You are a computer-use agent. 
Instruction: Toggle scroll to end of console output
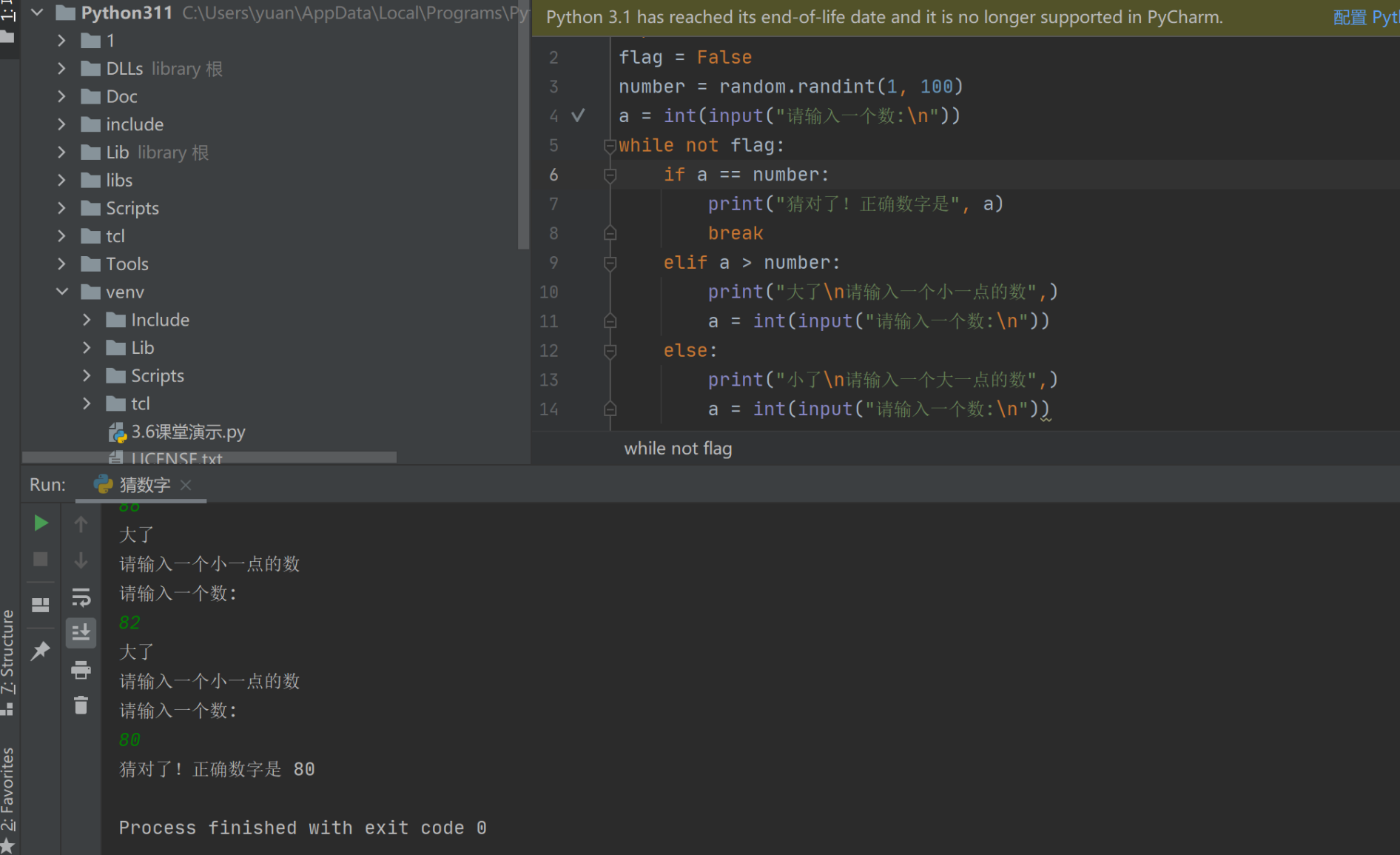click(x=81, y=633)
